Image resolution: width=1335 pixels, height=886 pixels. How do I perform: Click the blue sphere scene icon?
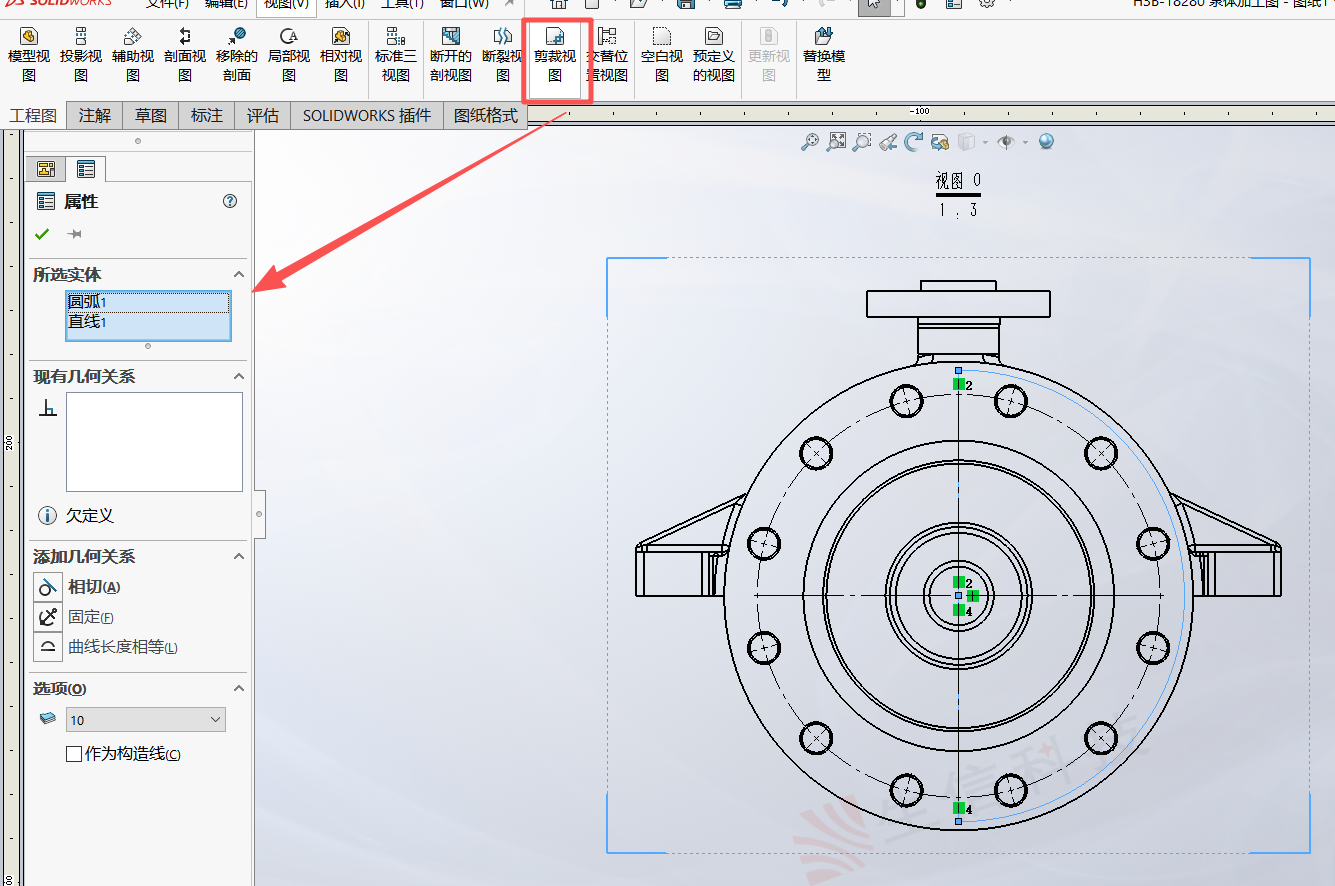[x=1047, y=141]
